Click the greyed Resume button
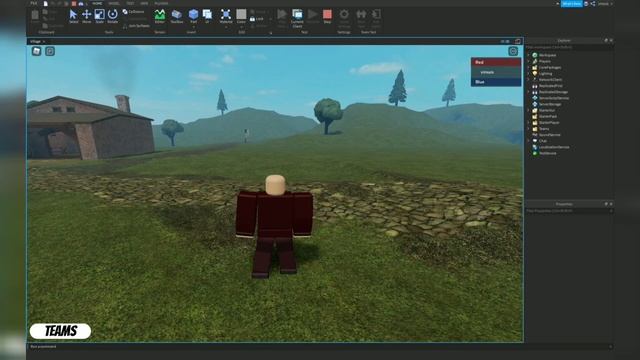This screenshot has width=640, height=360. click(x=313, y=16)
